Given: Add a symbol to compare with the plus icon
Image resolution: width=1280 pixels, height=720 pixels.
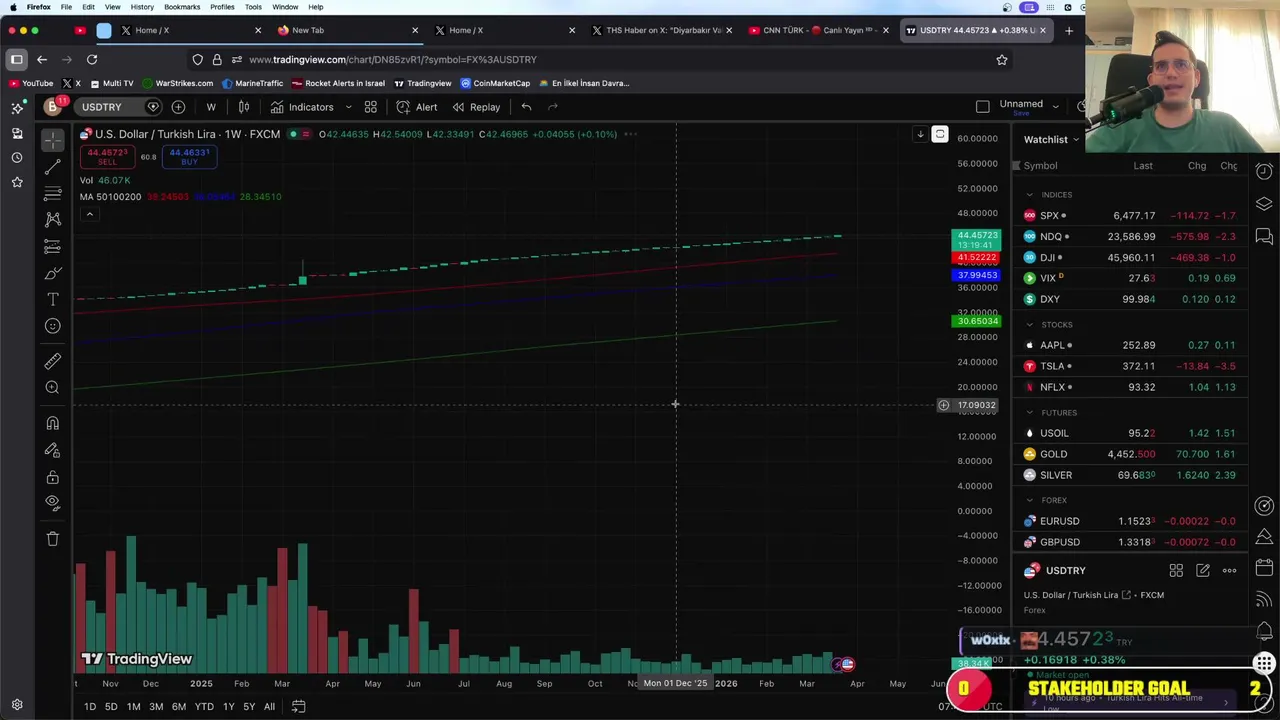Looking at the screenshot, I should coord(178,107).
